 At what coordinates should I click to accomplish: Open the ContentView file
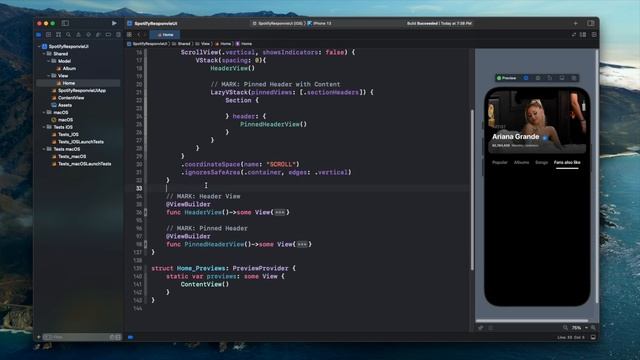click(68, 98)
